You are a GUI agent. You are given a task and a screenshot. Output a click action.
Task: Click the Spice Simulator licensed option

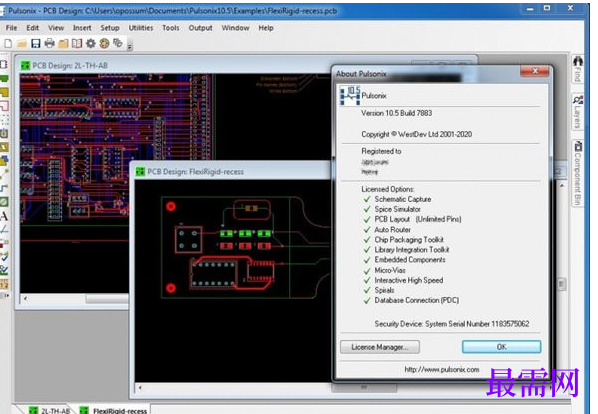[x=397, y=209]
